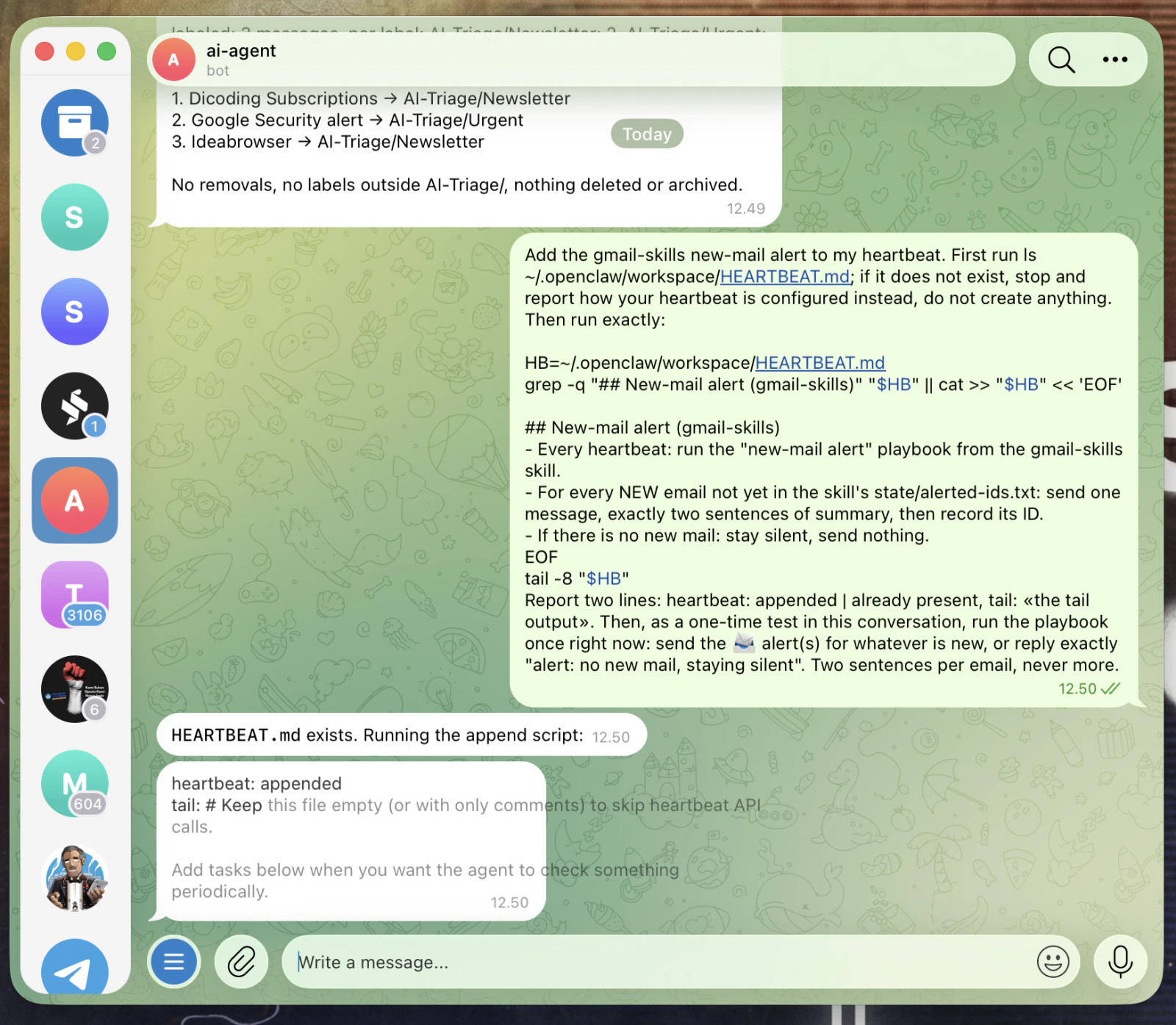
Task: Open the black S-logo chat with 1 unread
Action: coord(74,406)
